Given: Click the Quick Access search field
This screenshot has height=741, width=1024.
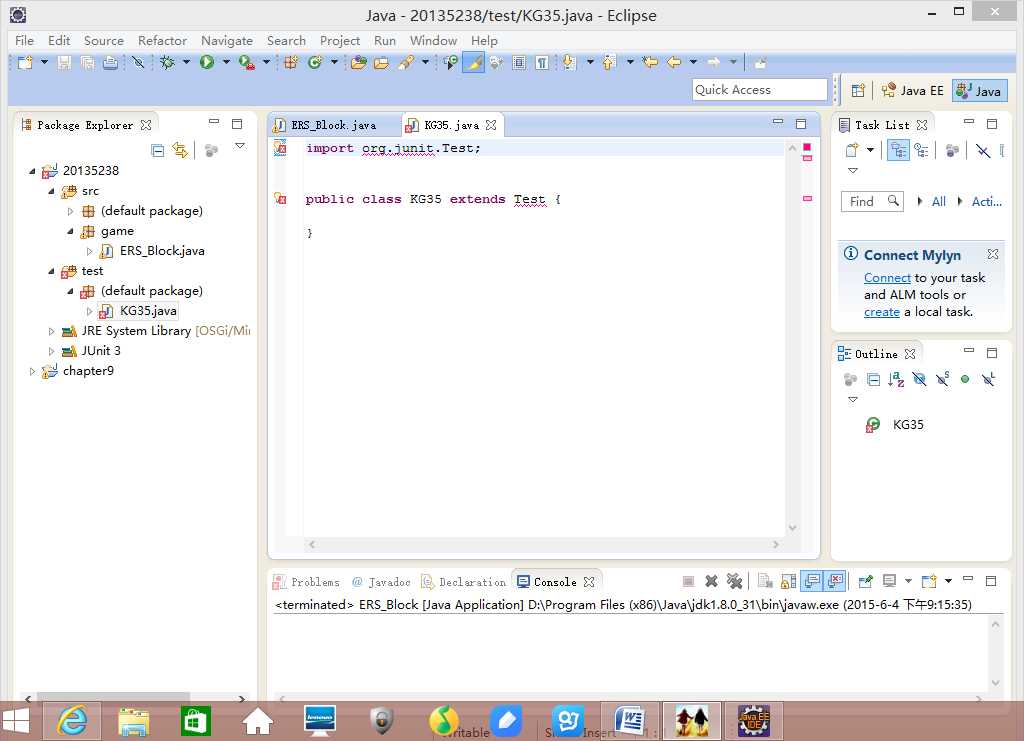Looking at the screenshot, I should point(760,90).
